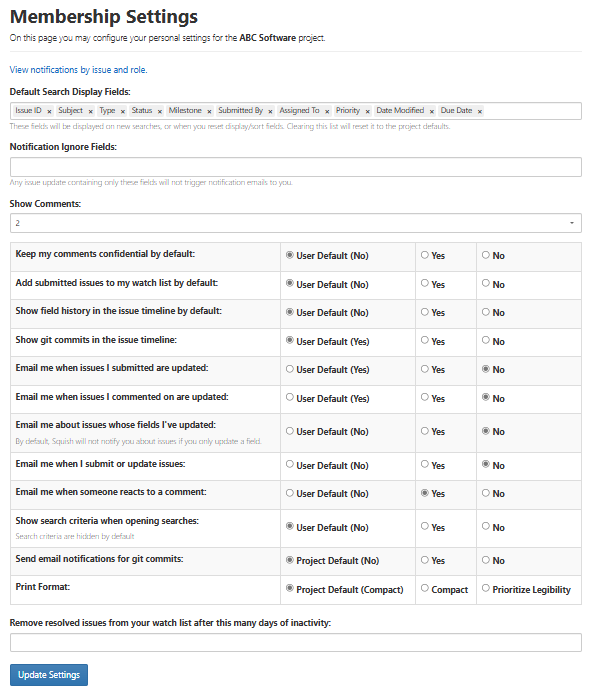Choose Project Default (Compact) print format
The height and width of the screenshot is (695, 590).
pyautogui.click(x=290, y=588)
